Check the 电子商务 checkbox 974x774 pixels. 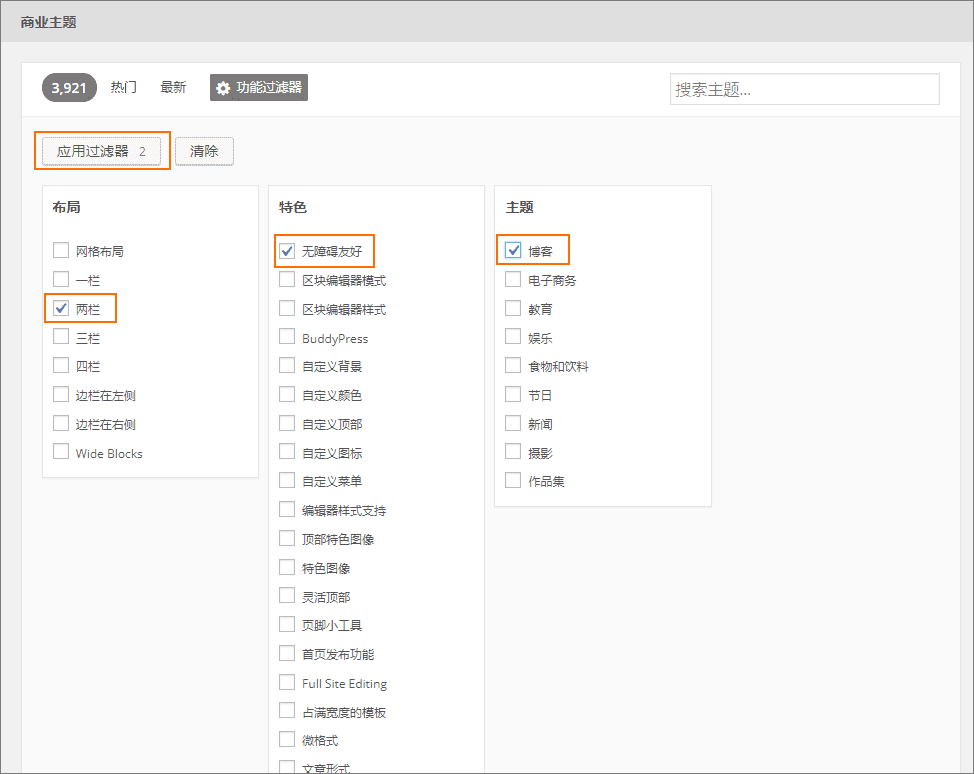513,280
